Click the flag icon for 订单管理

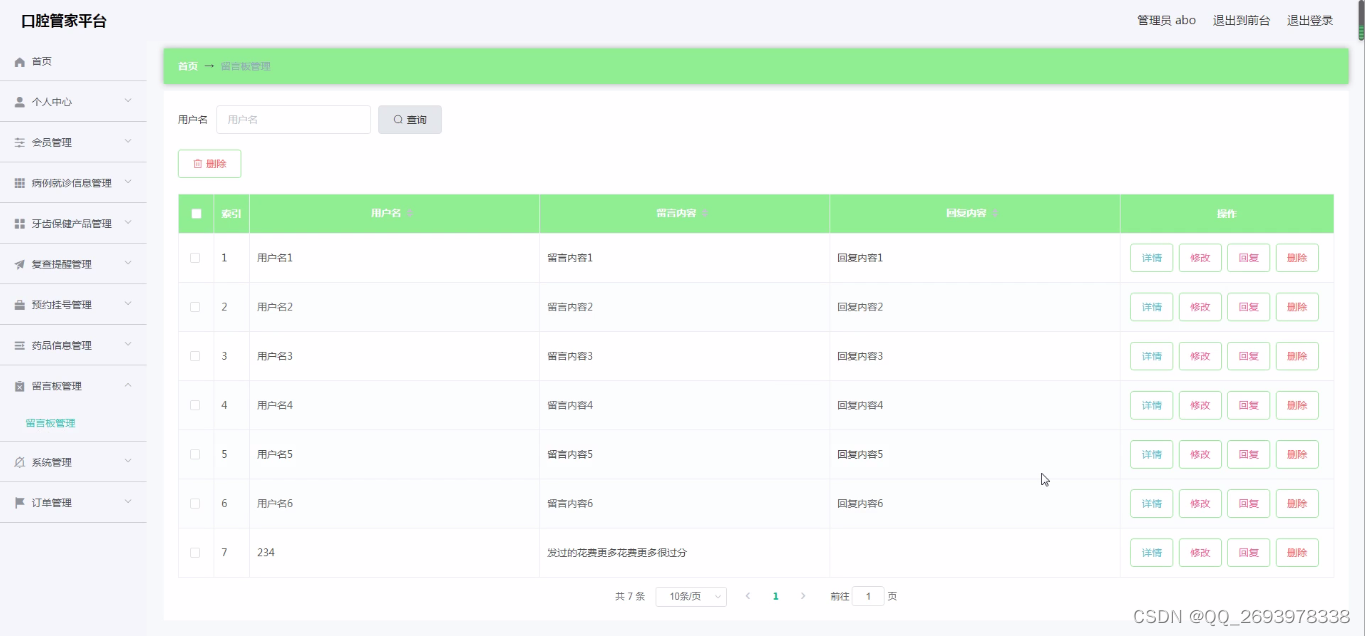coord(20,503)
